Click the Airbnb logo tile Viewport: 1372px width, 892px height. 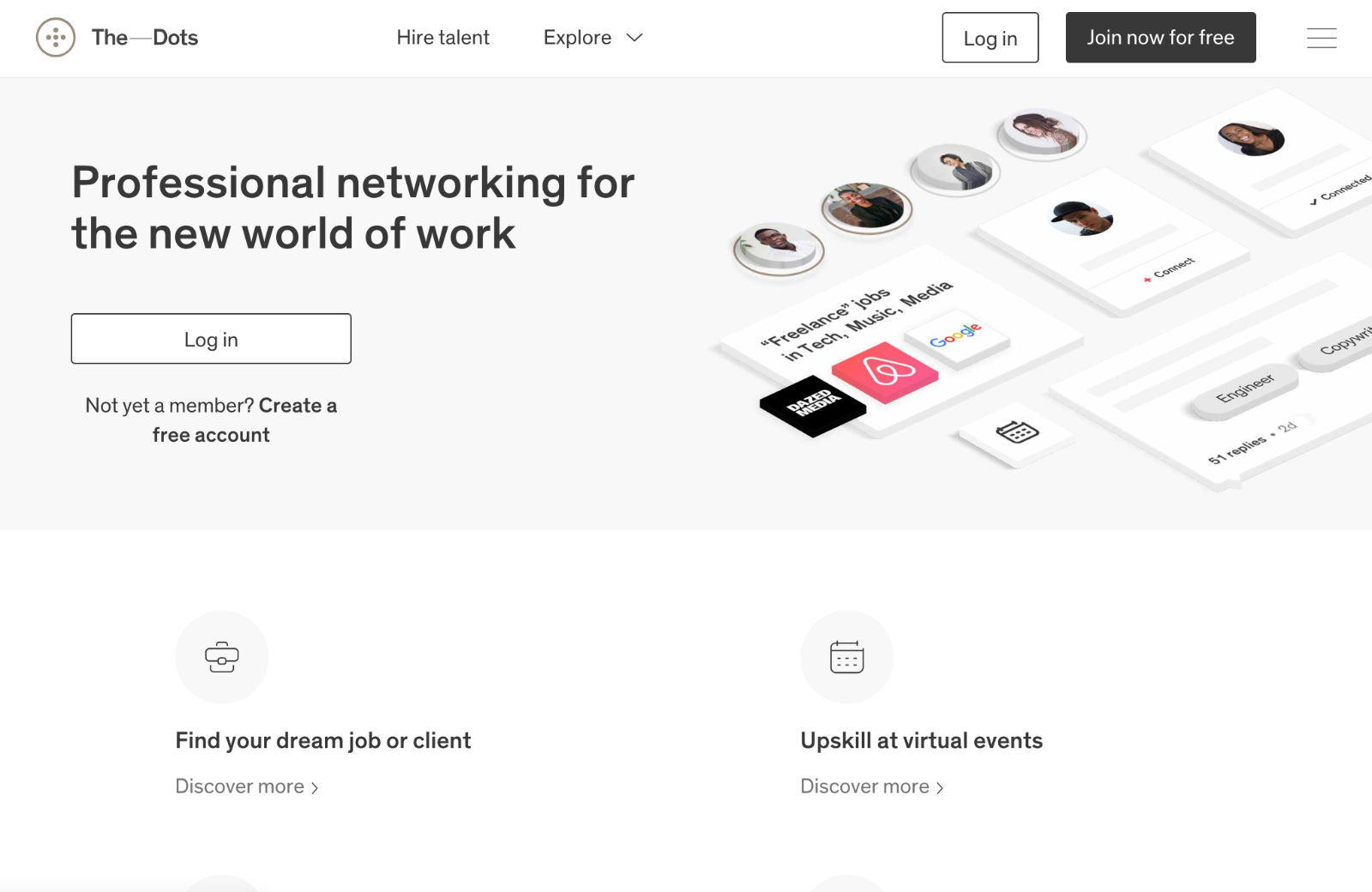click(885, 371)
